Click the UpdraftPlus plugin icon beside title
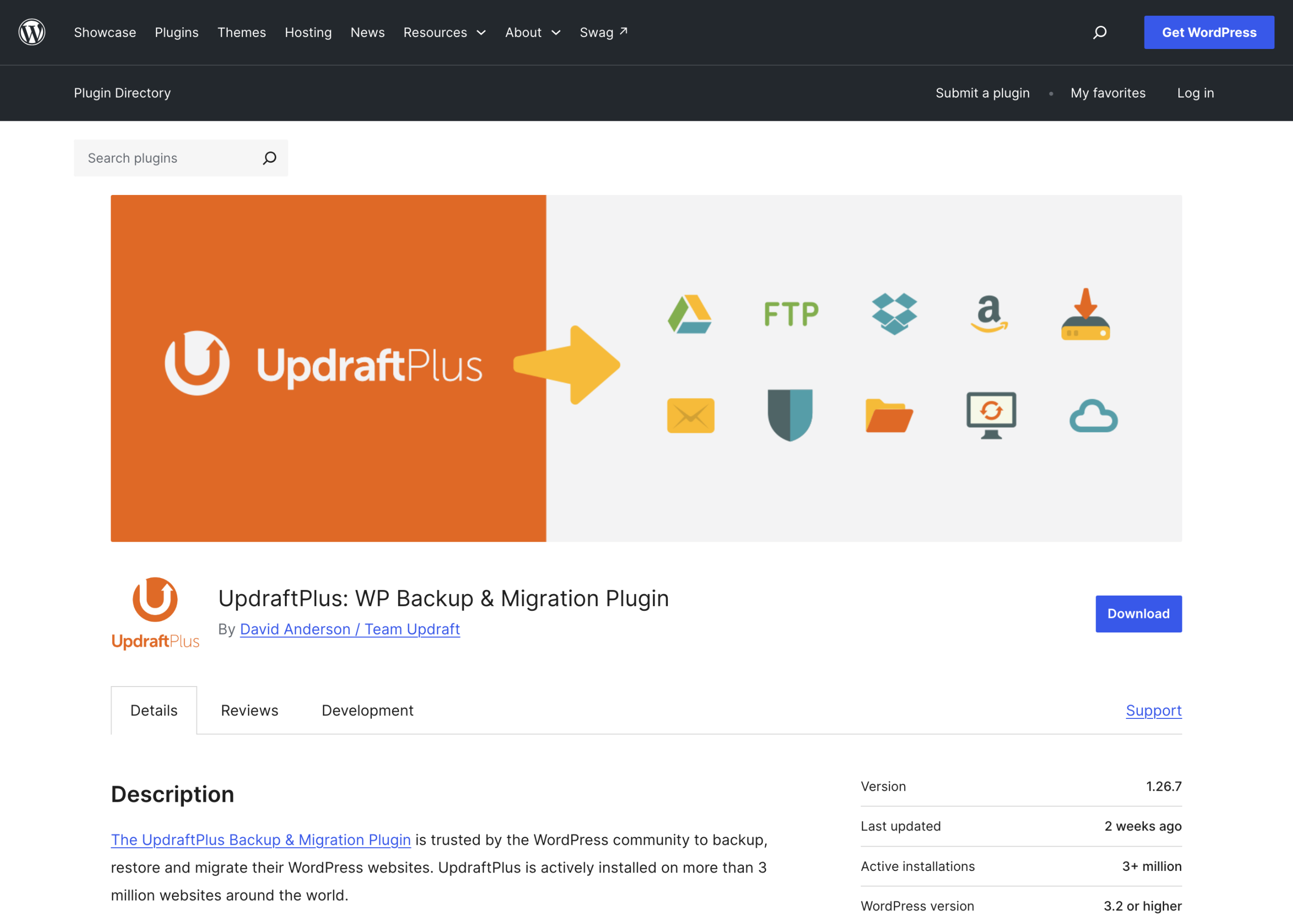This screenshot has height=924, width=1293. click(155, 613)
